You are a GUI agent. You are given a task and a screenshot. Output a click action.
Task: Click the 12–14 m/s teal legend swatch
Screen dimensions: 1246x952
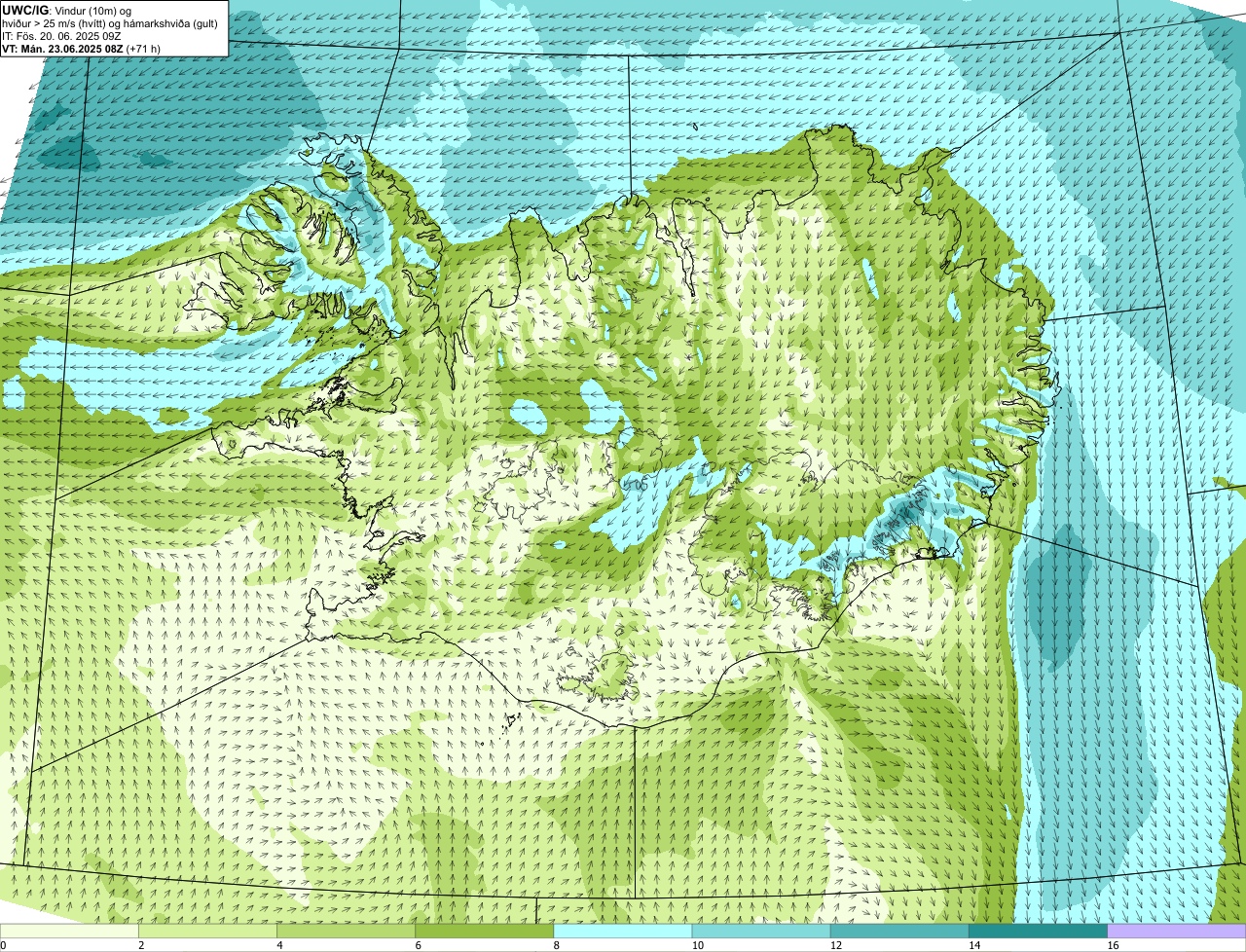899,931
